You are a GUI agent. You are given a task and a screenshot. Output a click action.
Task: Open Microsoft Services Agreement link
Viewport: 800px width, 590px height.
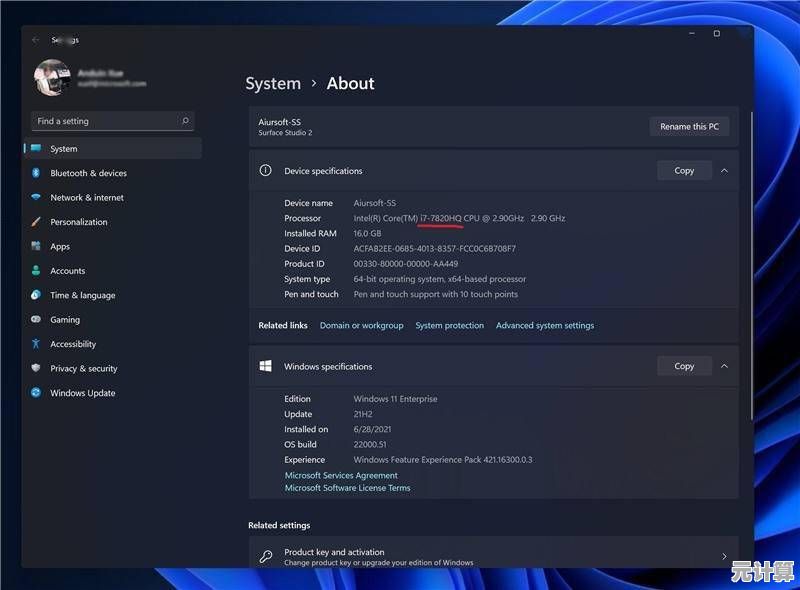coord(341,476)
